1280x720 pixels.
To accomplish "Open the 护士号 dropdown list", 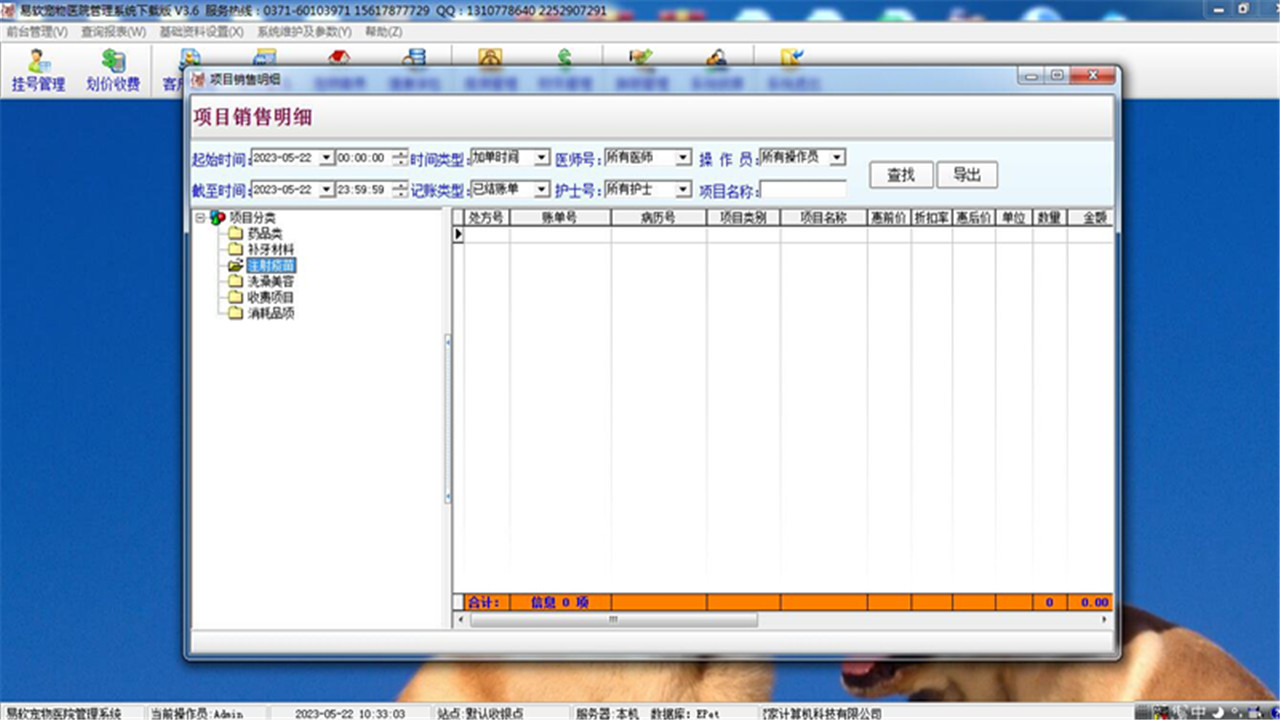I will pyautogui.click(x=682, y=189).
